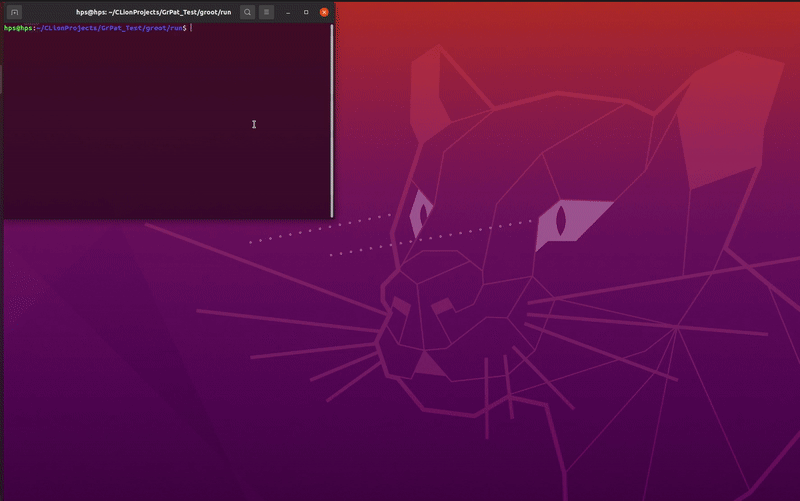Minimize the terminal window

288,12
